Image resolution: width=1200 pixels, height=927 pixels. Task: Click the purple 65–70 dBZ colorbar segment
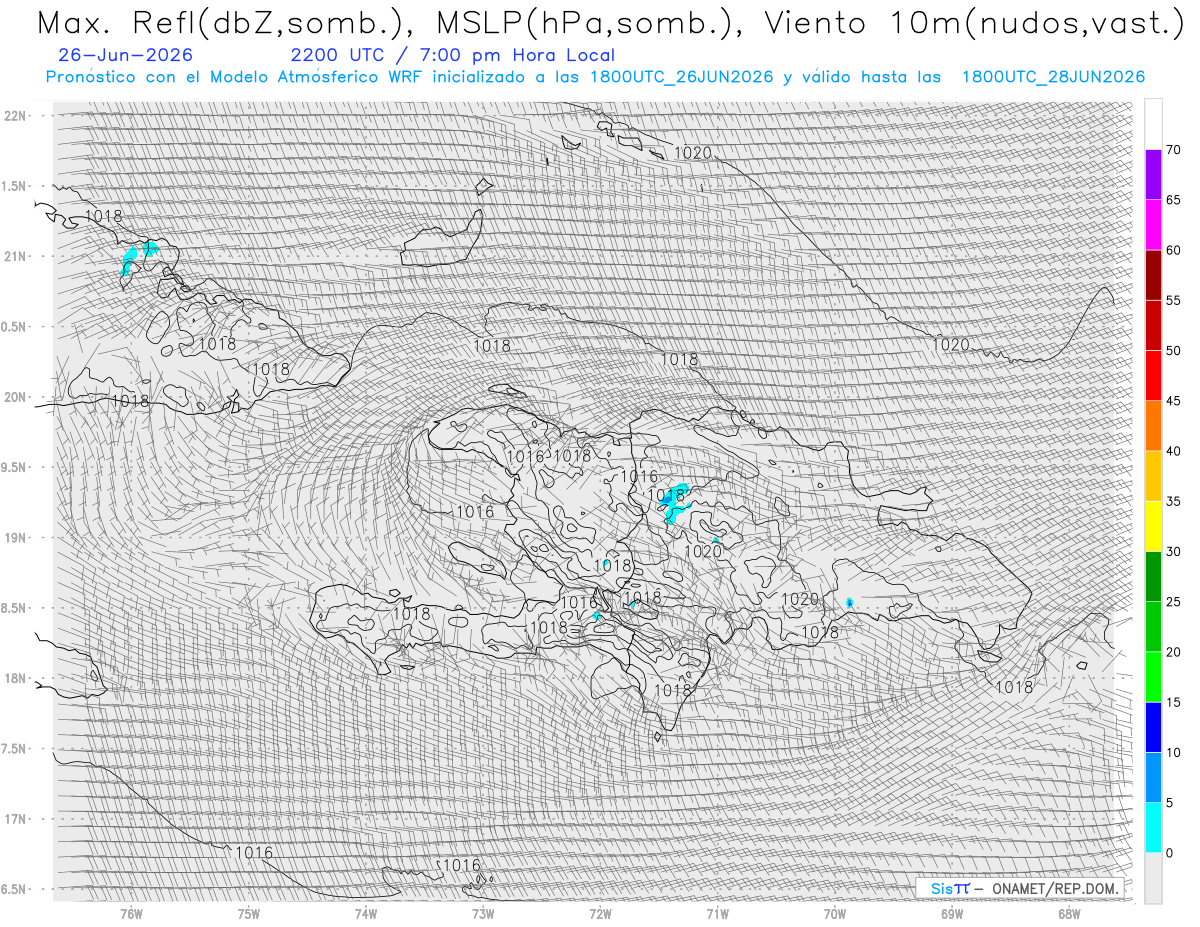coord(1153,175)
